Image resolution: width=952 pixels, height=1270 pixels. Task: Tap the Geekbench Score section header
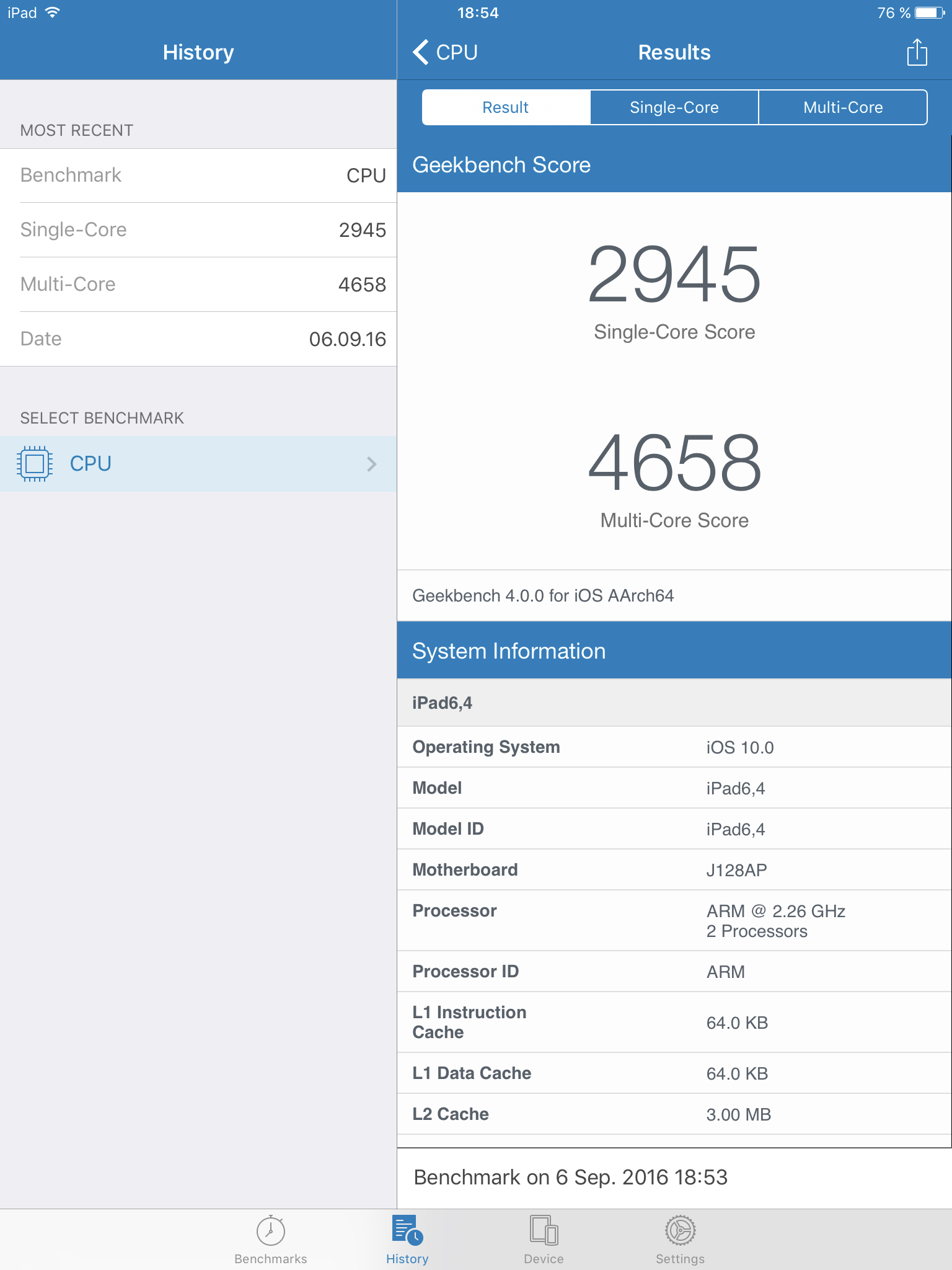[x=674, y=165]
